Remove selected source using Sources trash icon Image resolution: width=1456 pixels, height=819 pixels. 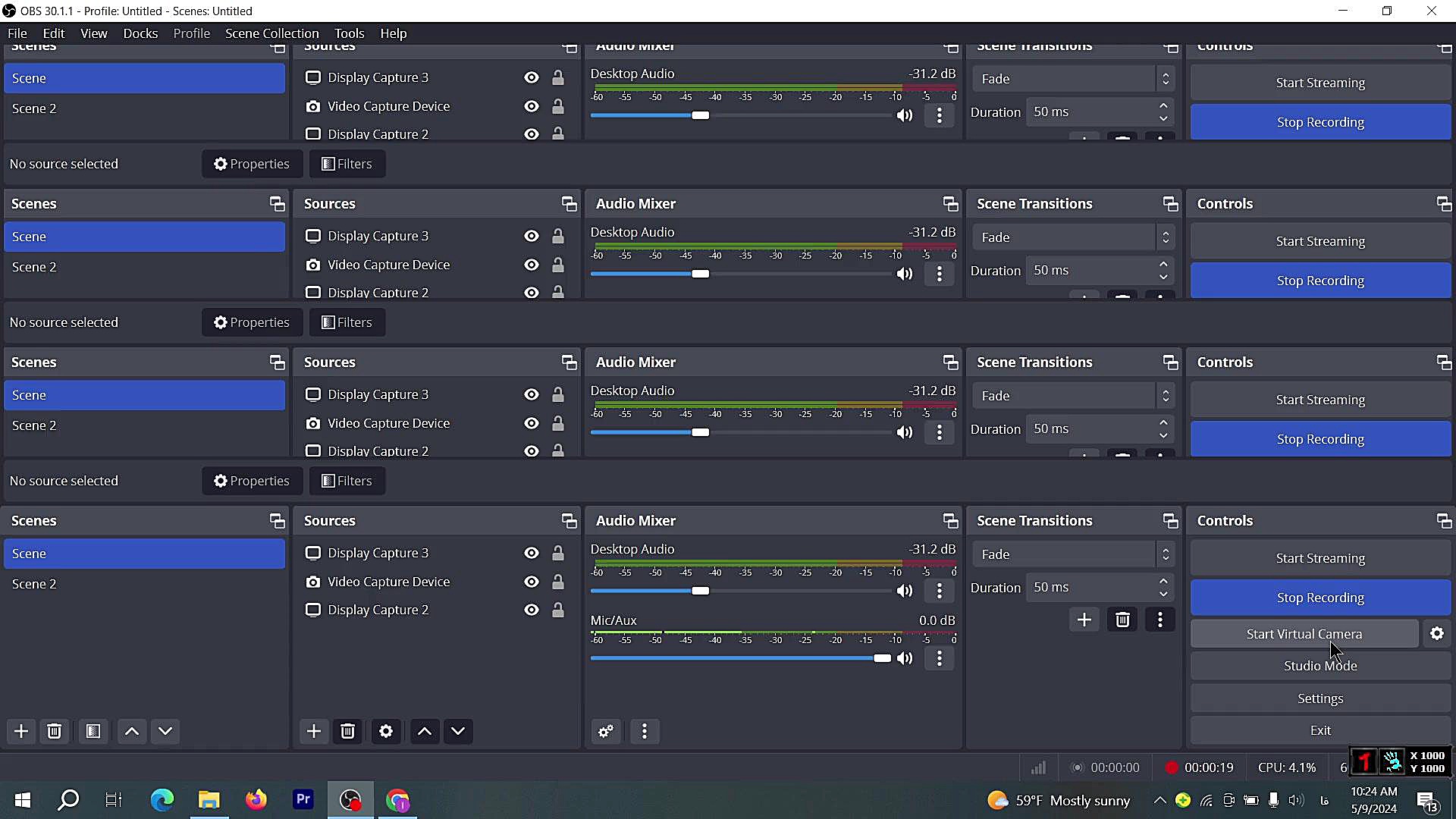click(x=348, y=731)
